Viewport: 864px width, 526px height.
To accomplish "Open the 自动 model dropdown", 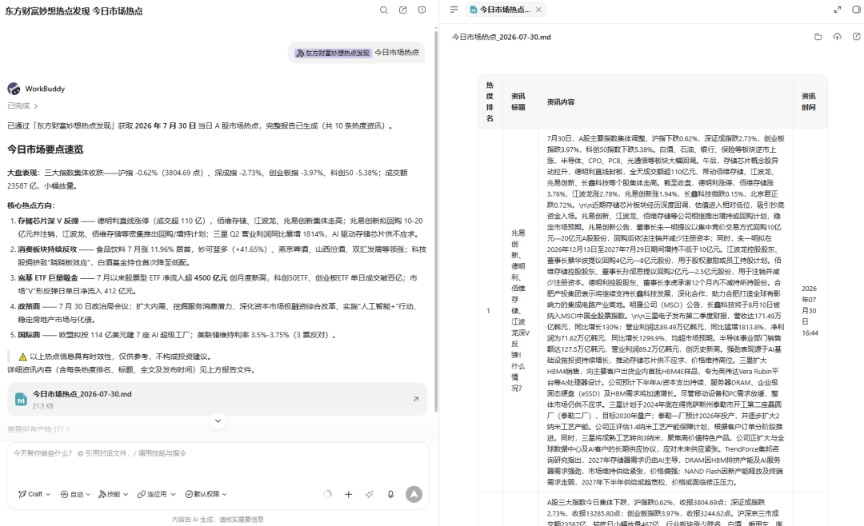I will (75, 494).
